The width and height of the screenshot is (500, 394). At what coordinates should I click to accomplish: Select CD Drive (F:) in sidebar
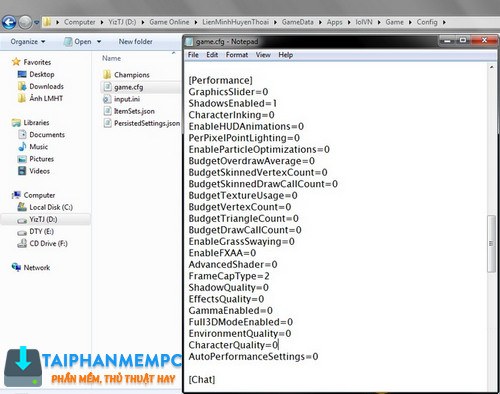[48, 243]
